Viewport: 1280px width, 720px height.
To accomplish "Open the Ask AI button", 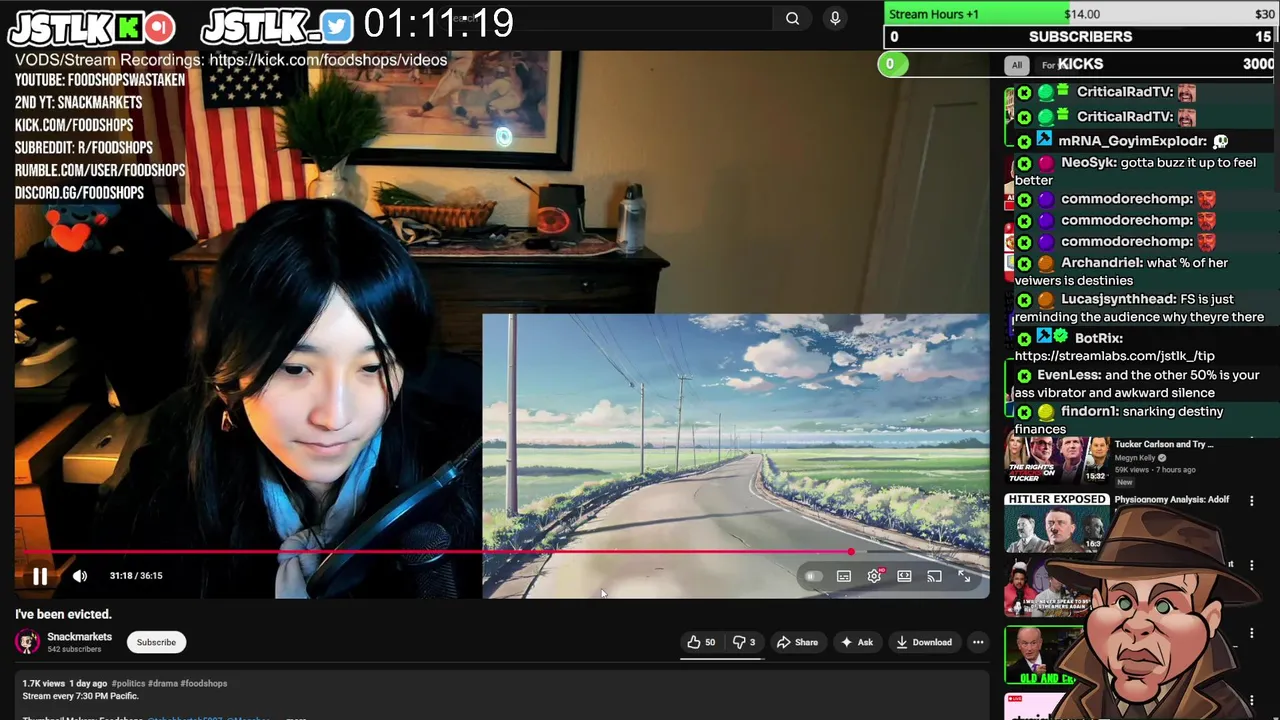I will click(857, 642).
